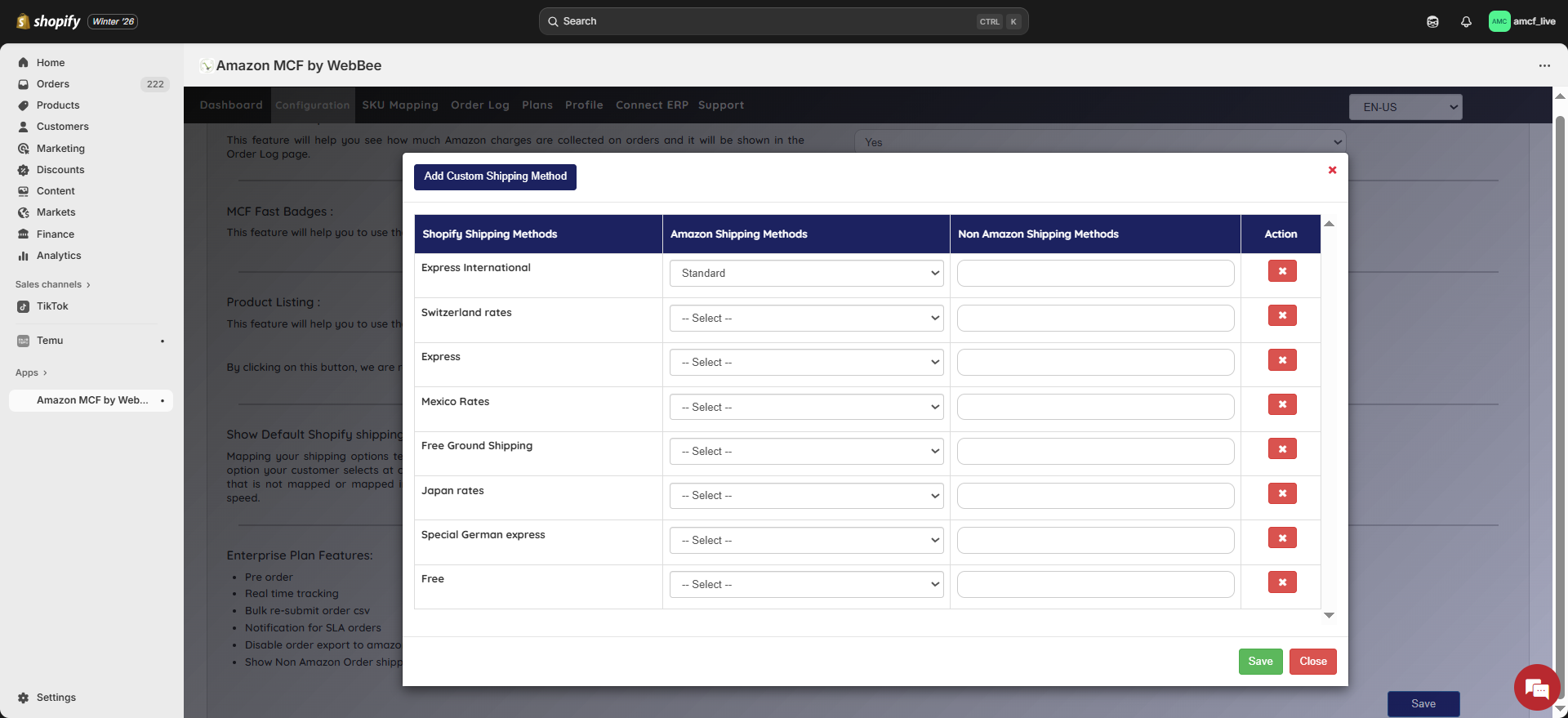Click Add Custom Shipping Method button
The width and height of the screenshot is (1568, 718).
[x=495, y=176]
